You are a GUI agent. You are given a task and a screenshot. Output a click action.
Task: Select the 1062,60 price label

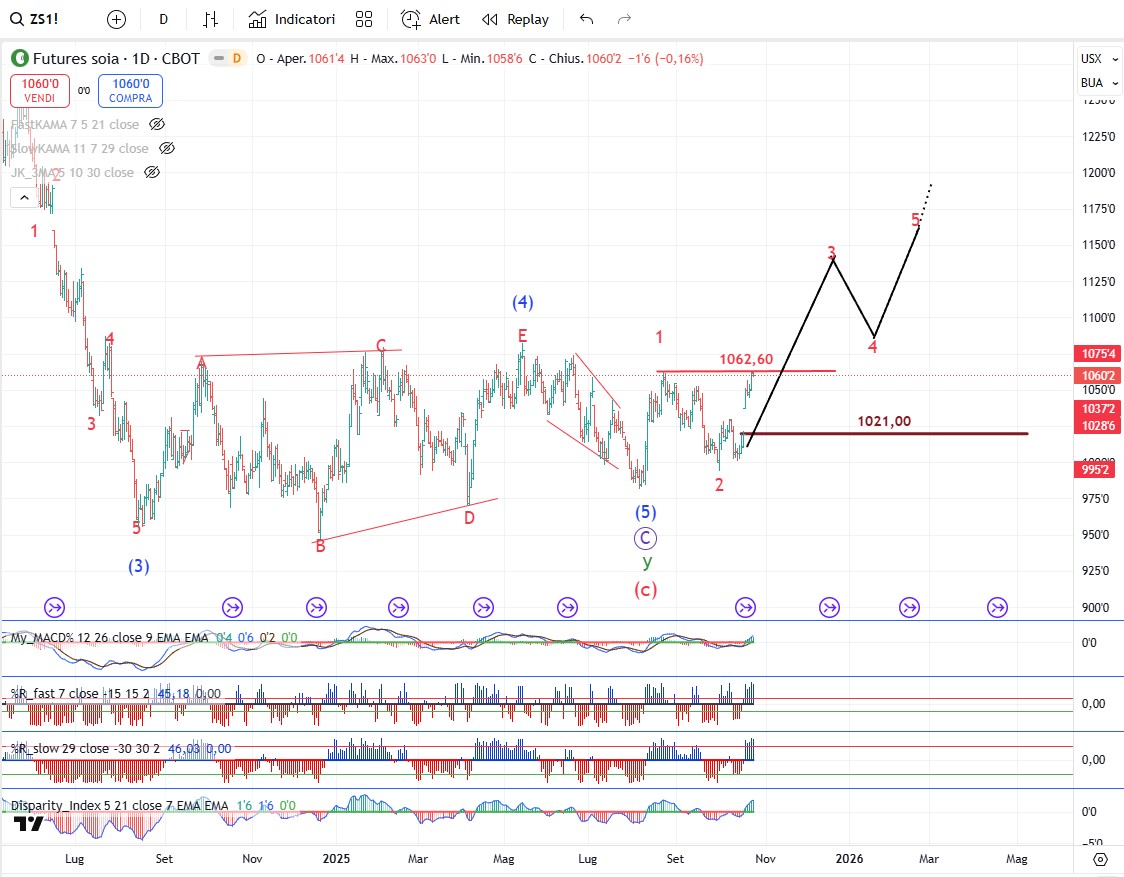pyautogui.click(x=746, y=359)
